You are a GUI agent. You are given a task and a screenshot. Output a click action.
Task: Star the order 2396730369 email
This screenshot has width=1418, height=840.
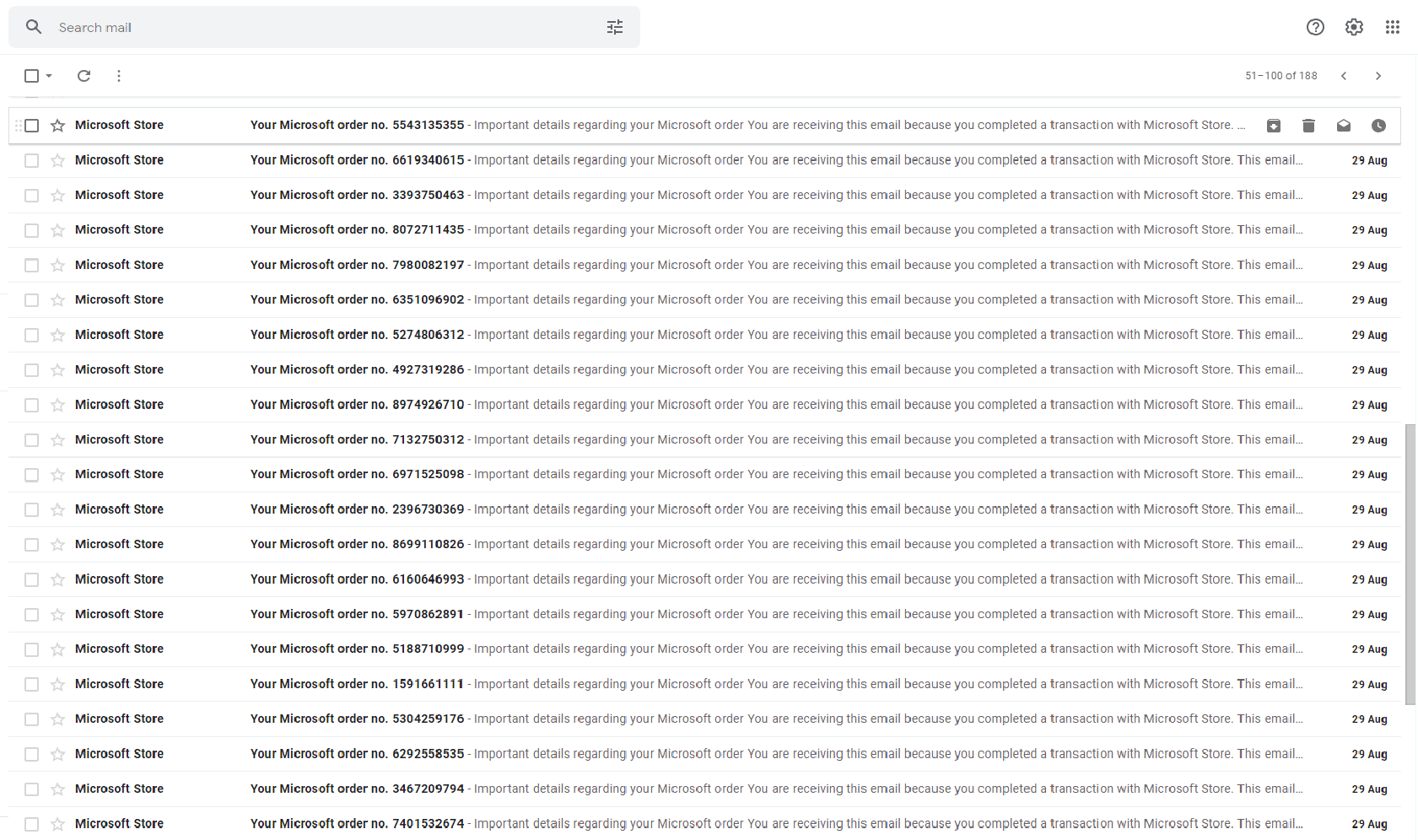[57, 510]
